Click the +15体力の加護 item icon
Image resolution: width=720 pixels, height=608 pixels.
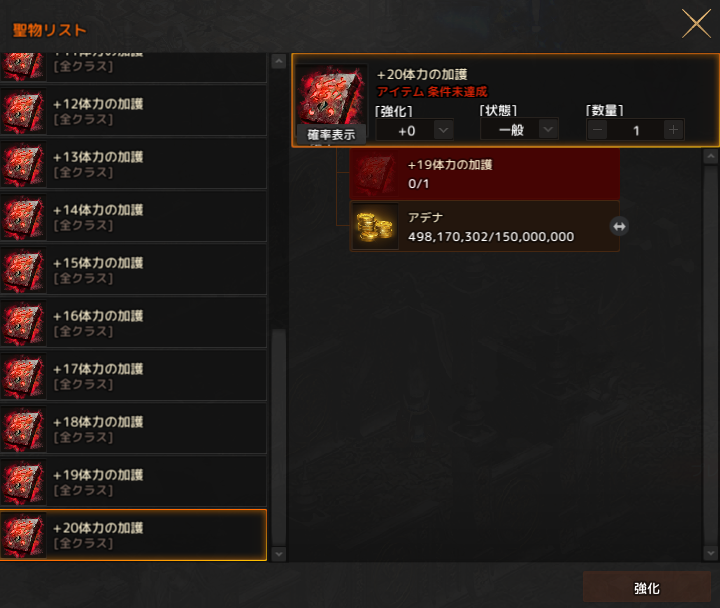point(23,270)
